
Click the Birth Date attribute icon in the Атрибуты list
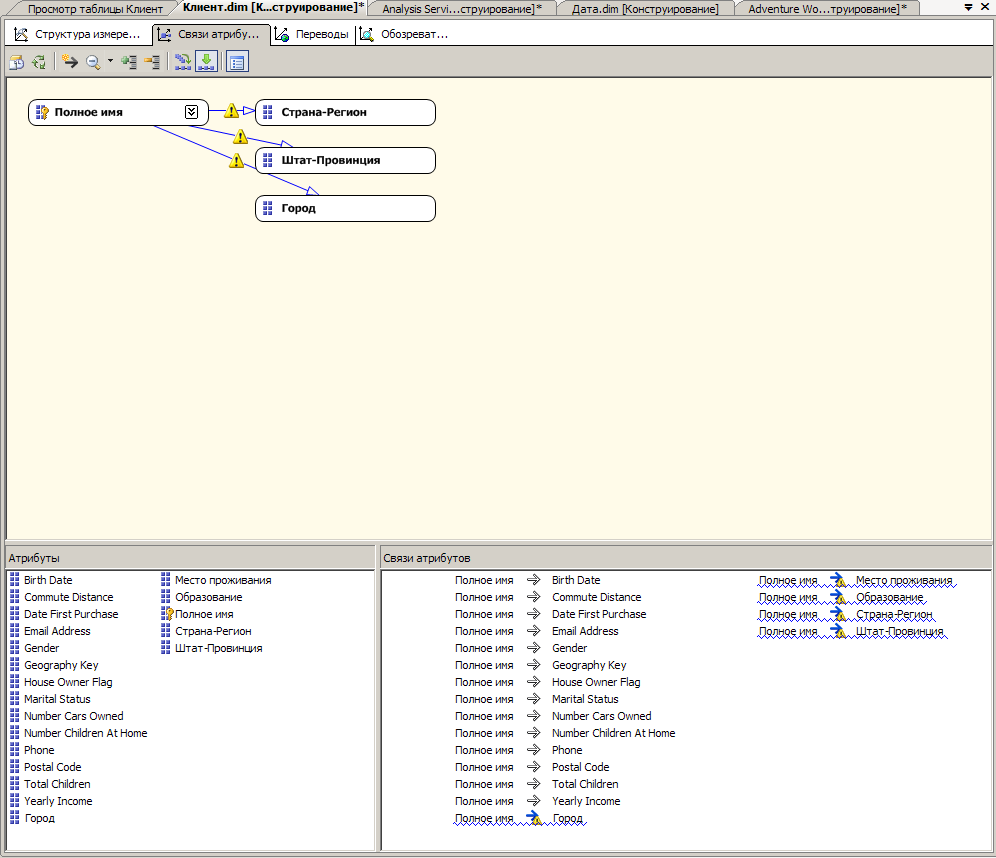coord(15,580)
